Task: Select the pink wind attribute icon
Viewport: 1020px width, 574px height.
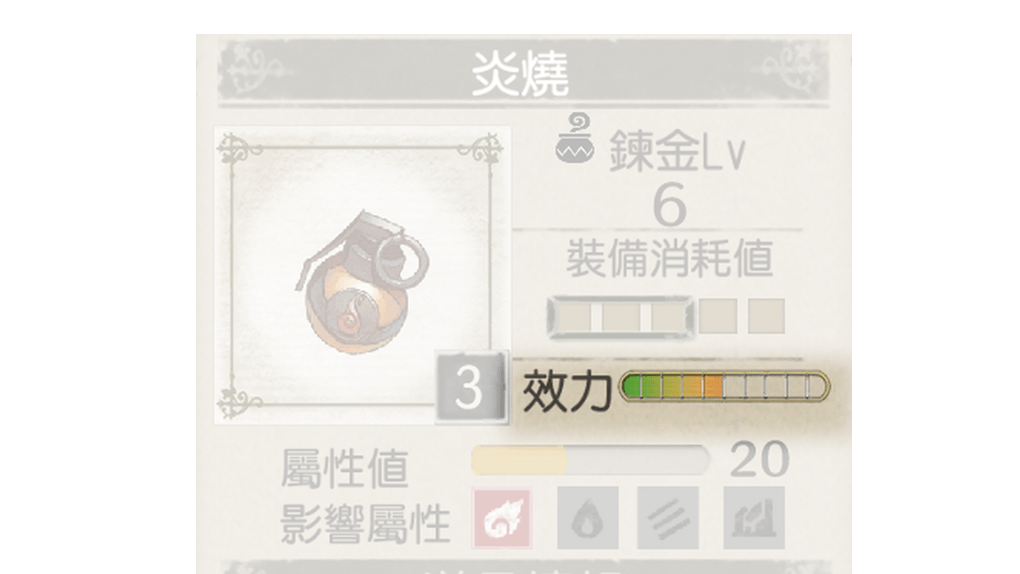Action: click(x=502, y=518)
